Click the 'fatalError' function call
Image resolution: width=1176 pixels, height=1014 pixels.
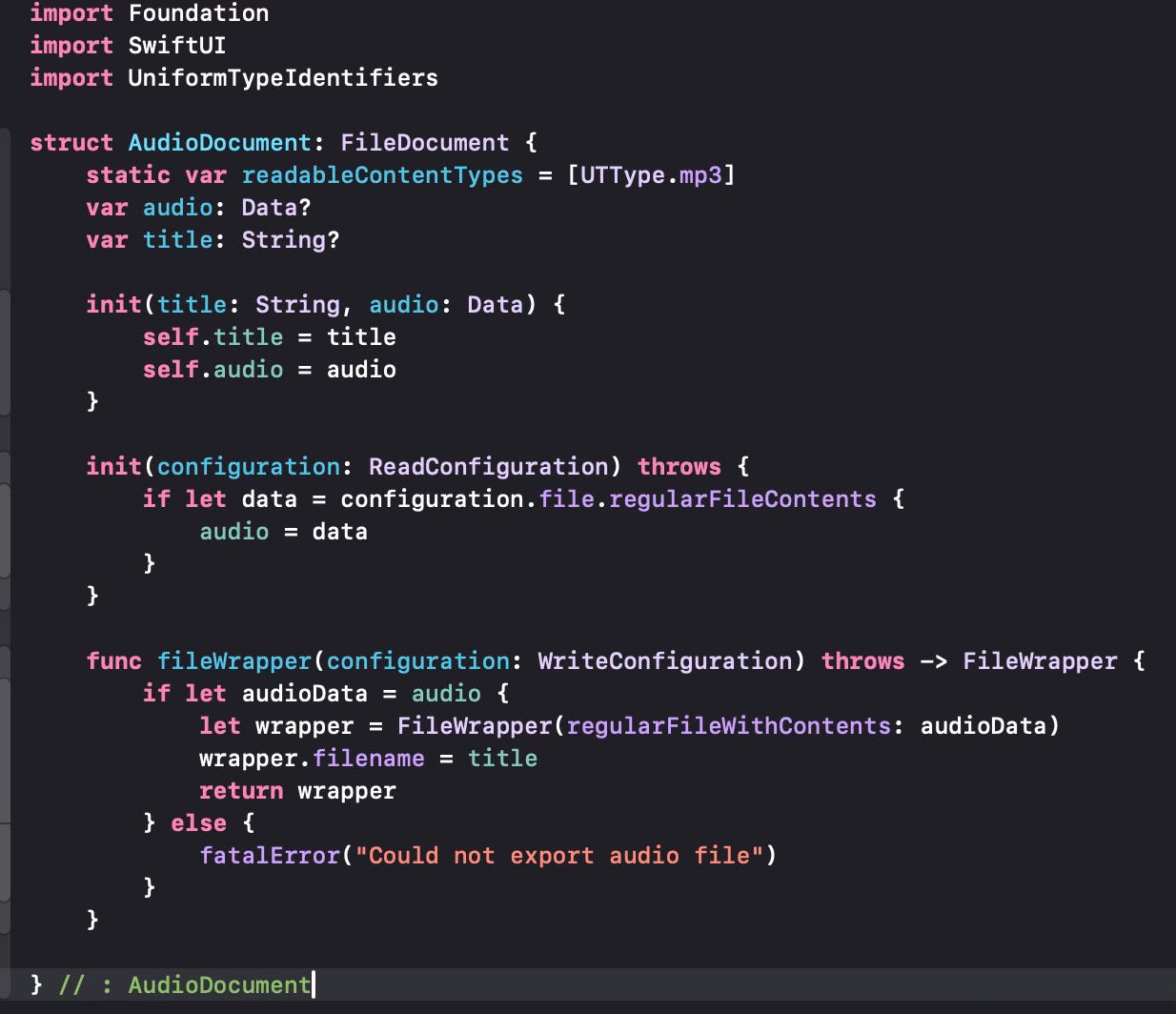pyautogui.click(x=270, y=856)
